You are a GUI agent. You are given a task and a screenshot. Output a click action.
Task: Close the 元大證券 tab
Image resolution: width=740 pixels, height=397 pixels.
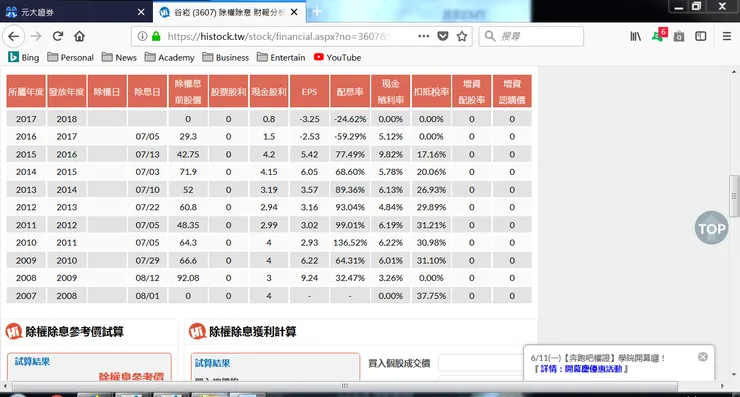[141, 12]
